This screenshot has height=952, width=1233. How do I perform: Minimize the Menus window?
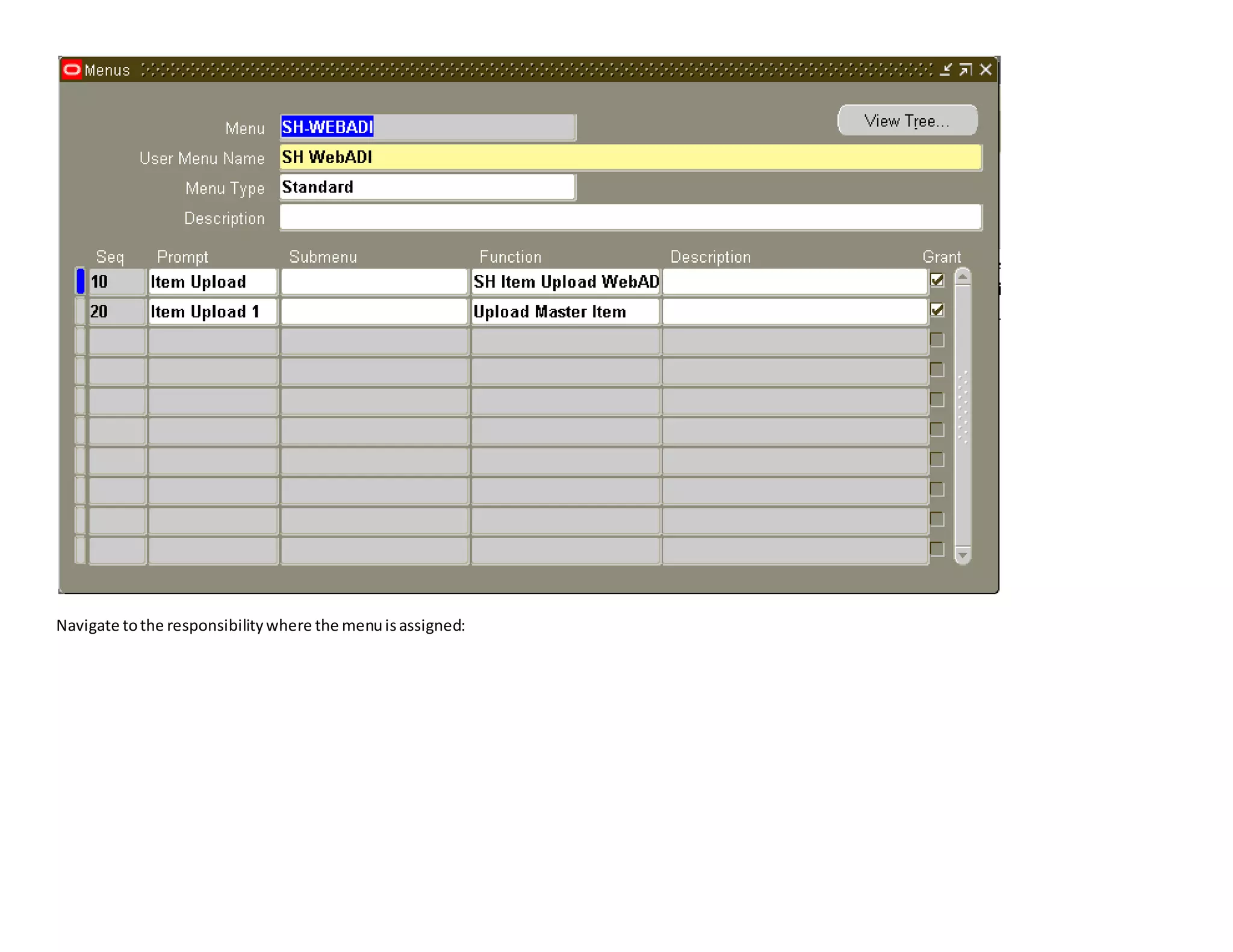pos(945,70)
